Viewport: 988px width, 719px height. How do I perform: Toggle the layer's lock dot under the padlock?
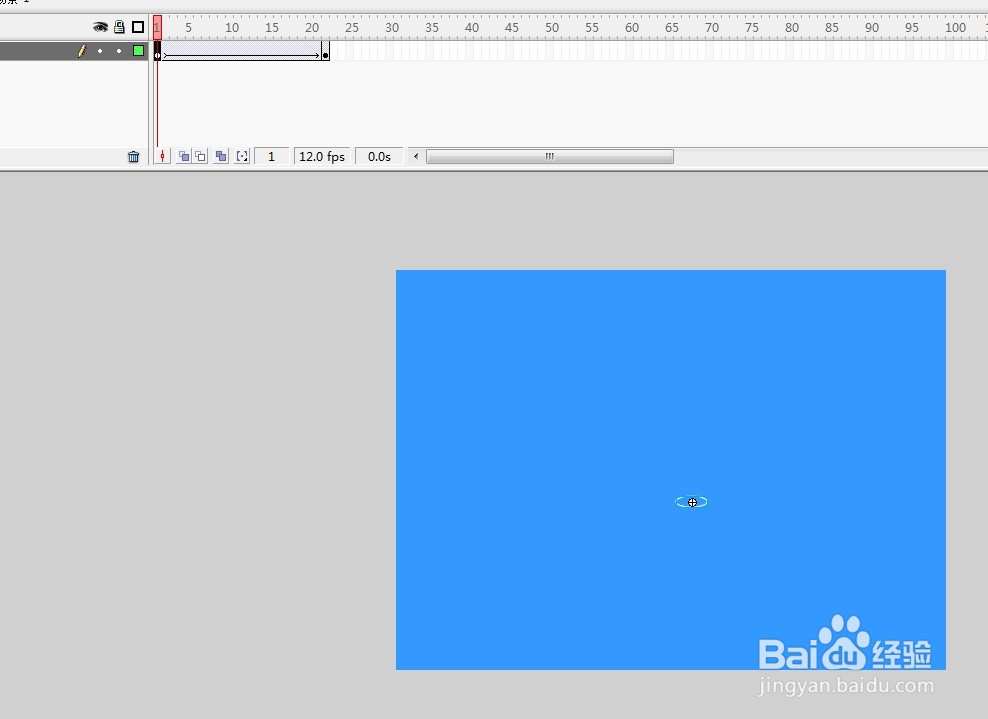[119, 51]
